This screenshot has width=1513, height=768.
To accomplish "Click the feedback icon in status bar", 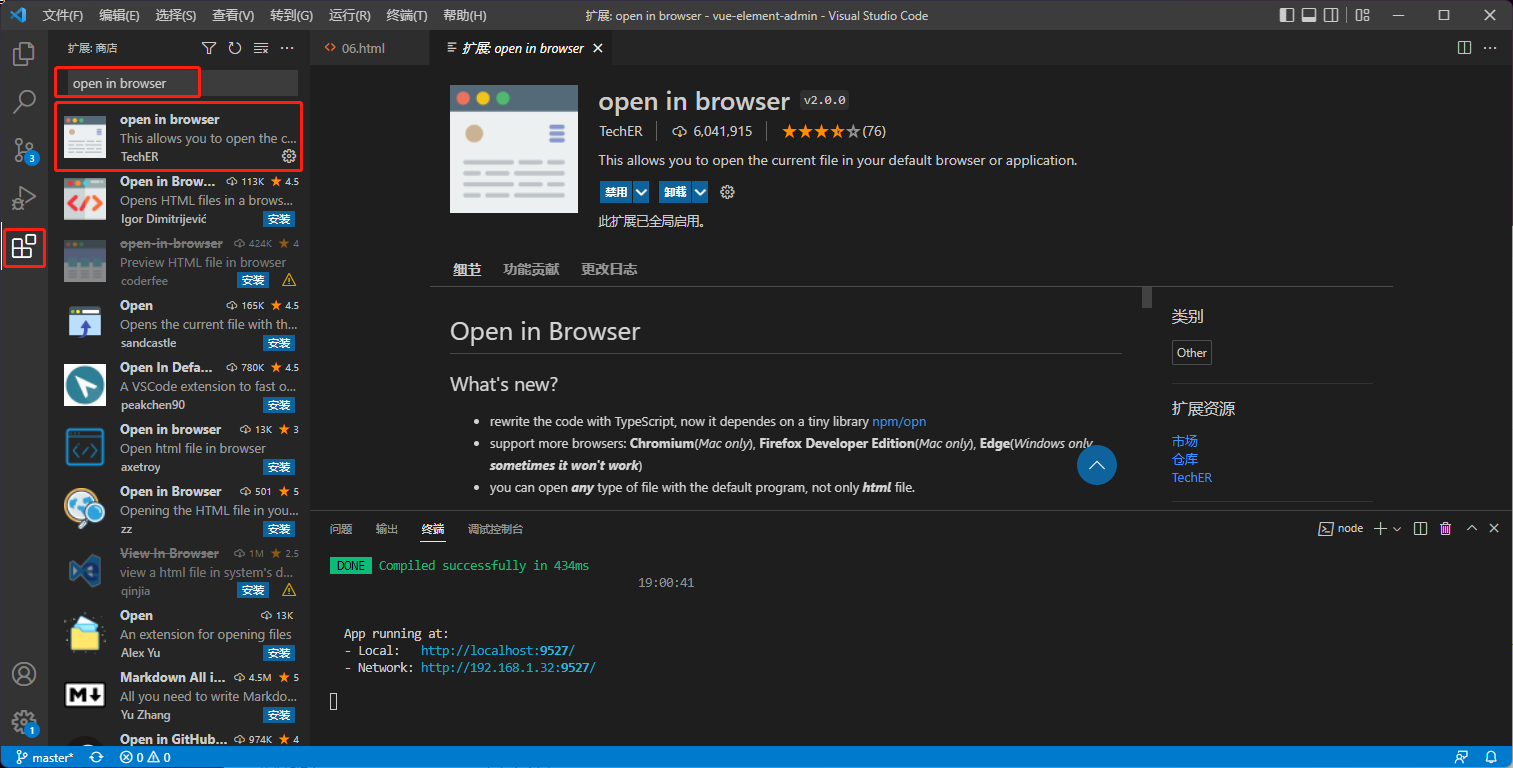I will (x=1462, y=758).
